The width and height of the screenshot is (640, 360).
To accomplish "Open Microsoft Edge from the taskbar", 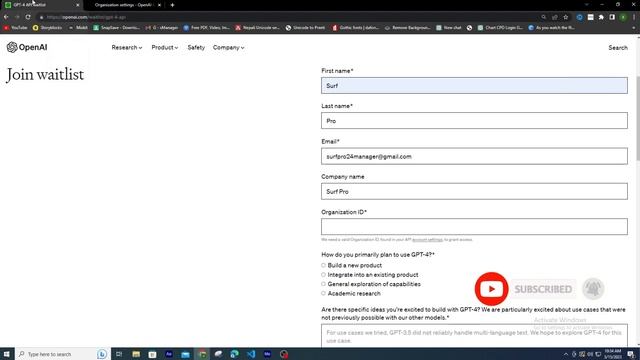I will [x=234, y=354].
